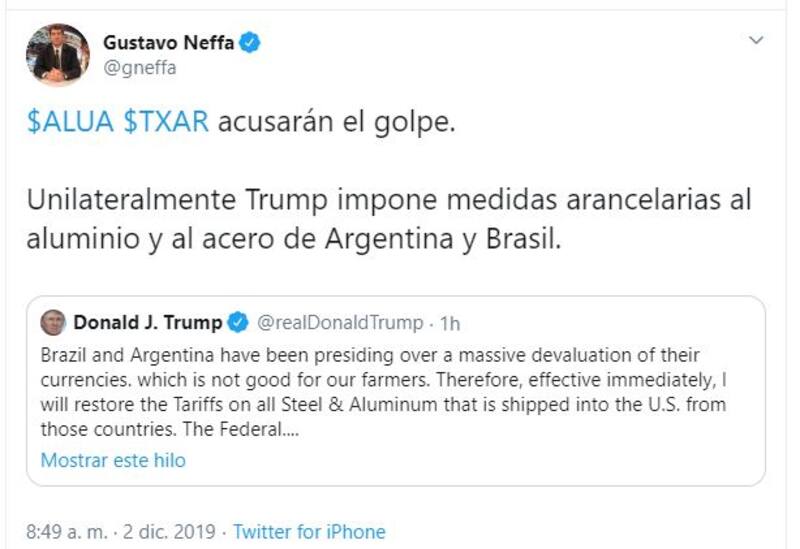800x549 pixels.
Task: Click the '1h' quoted tweet timestamp
Action: [450, 323]
